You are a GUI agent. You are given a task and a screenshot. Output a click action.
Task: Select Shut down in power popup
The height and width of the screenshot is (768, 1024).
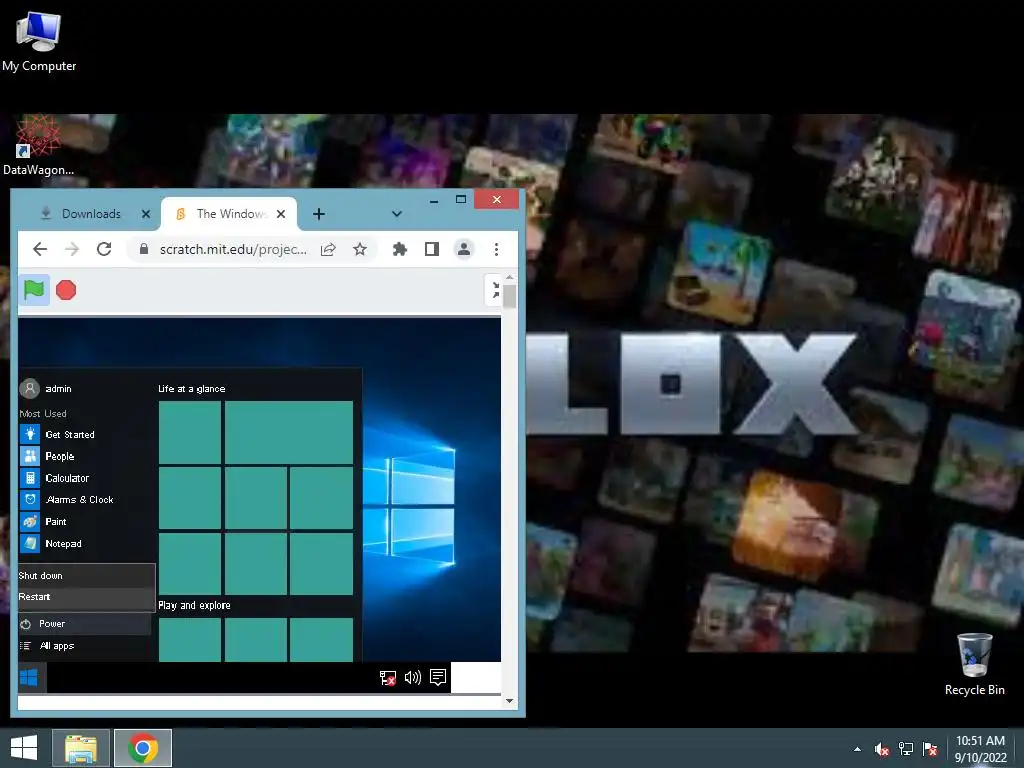pyautogui.click(x=87, y=575)
